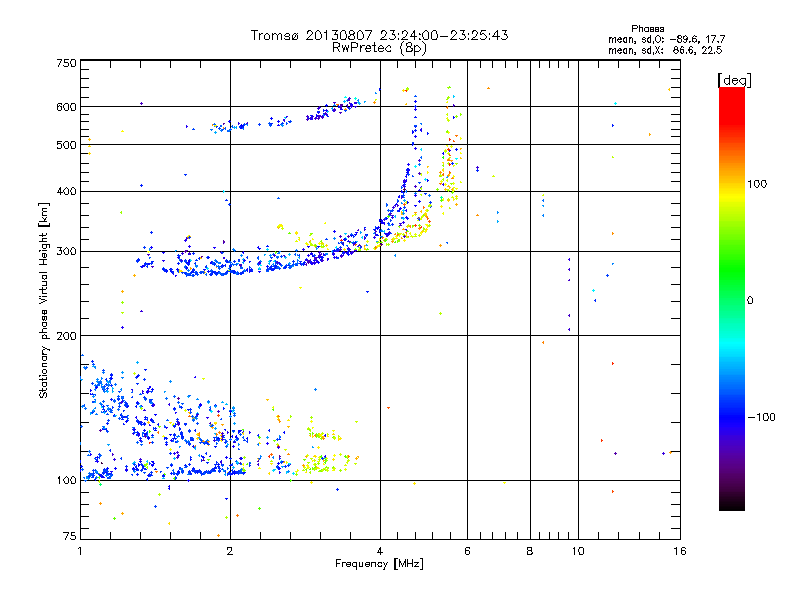The height and width of the screenshot is (600, 800).
Task: Click the x-axis tick label '10'
Action: click(x=578, y=551)
